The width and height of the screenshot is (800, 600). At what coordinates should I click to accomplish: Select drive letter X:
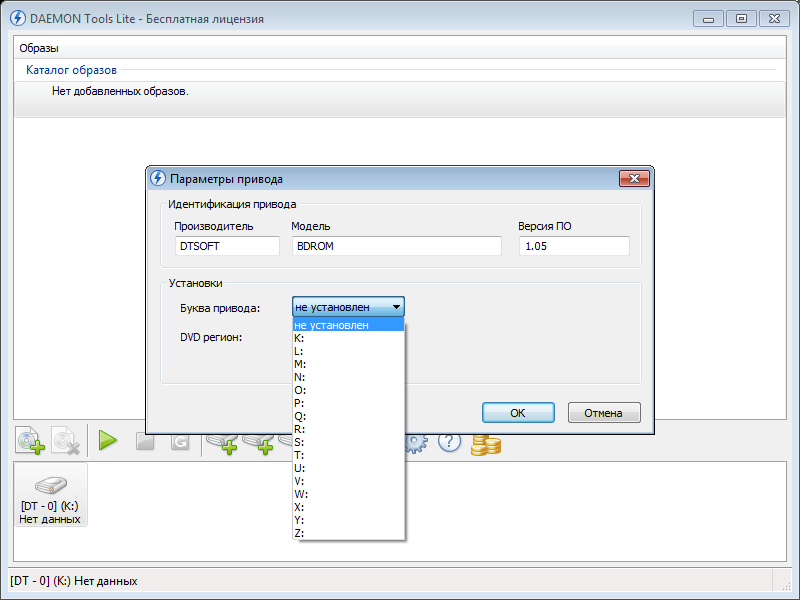click(x=348, y=507)
